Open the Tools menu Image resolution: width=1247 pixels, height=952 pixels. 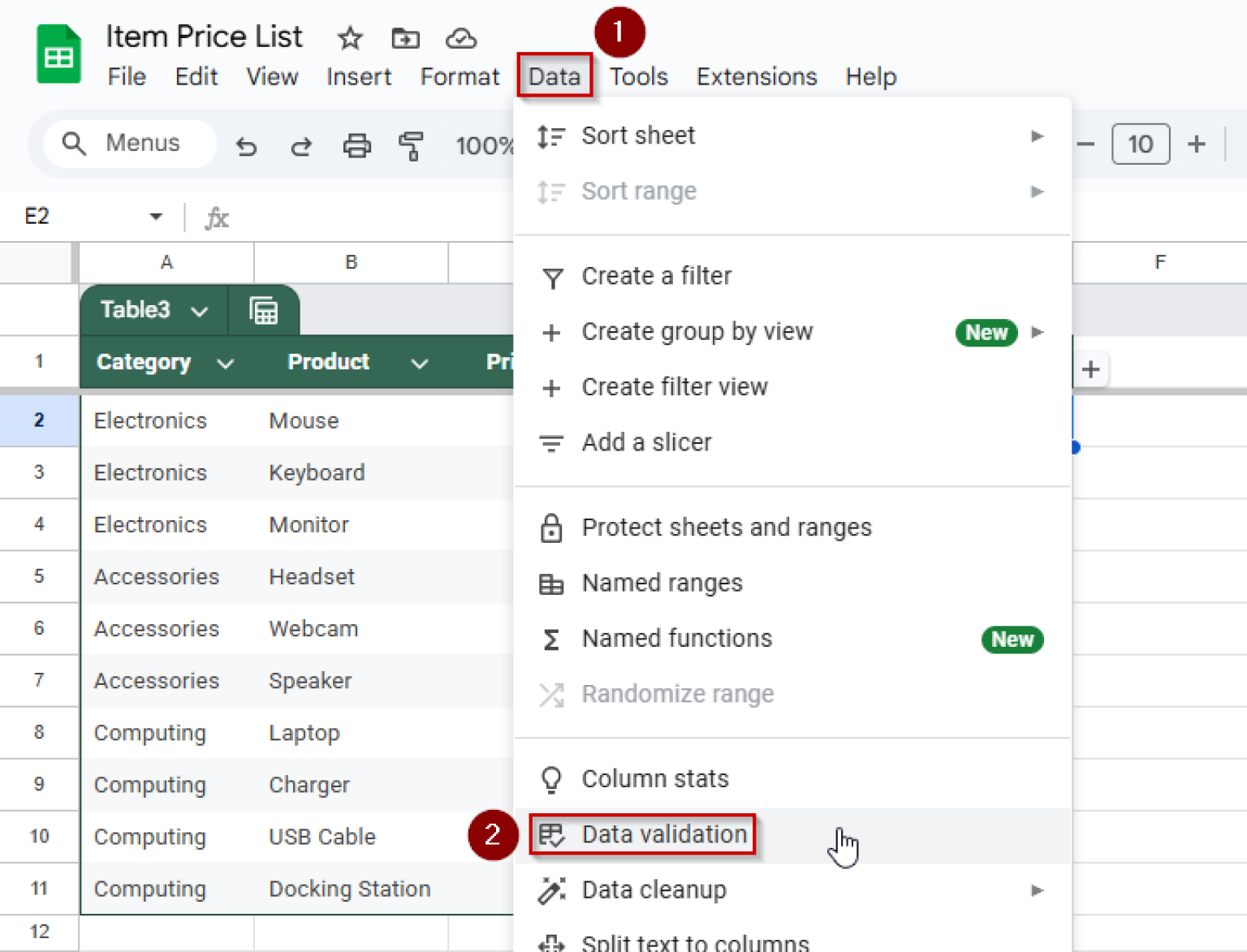tap(639, 76)
